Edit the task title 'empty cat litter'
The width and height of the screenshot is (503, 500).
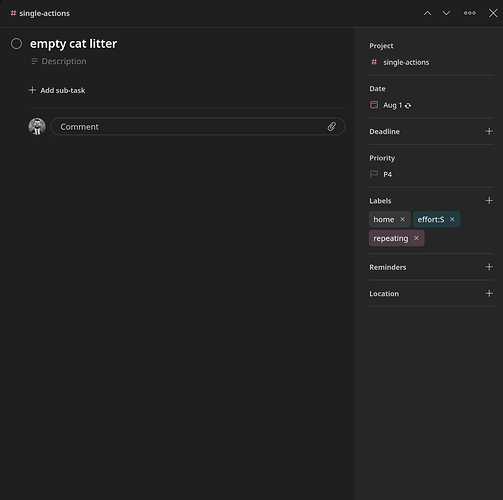73,44
